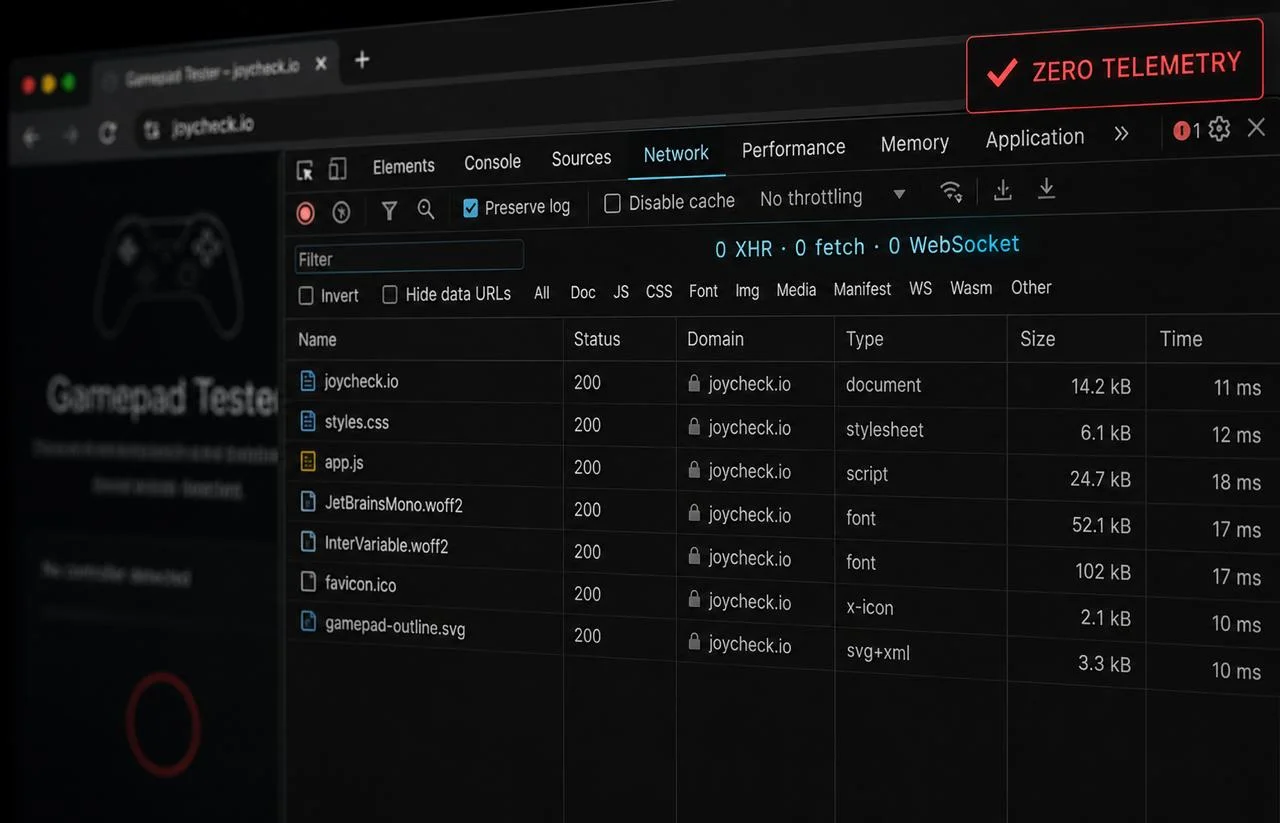1280x823 pixels.
Task: Click the browser forward arrow
Action: click(x=69, y=135)
